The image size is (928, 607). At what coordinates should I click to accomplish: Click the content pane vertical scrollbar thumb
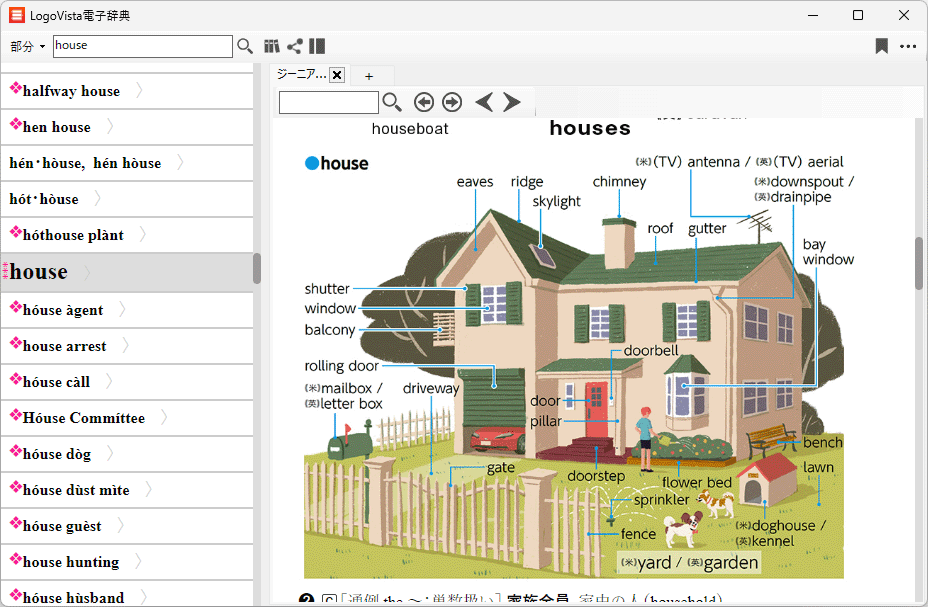[919, 263]
